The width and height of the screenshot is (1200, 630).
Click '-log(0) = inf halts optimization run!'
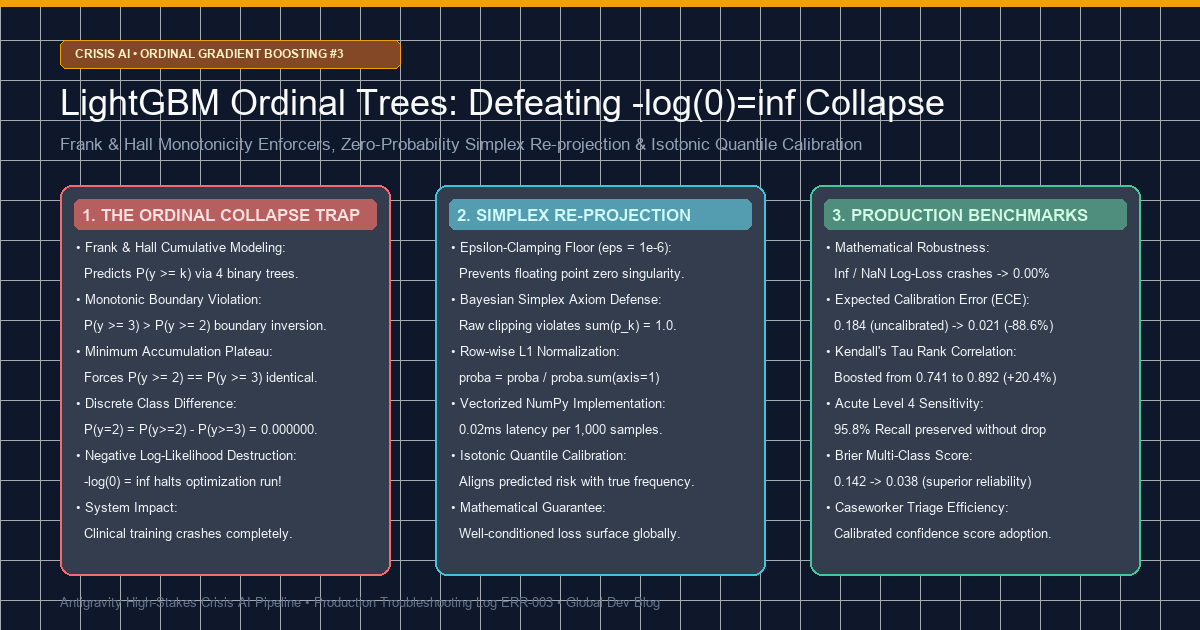pos(183,481)
